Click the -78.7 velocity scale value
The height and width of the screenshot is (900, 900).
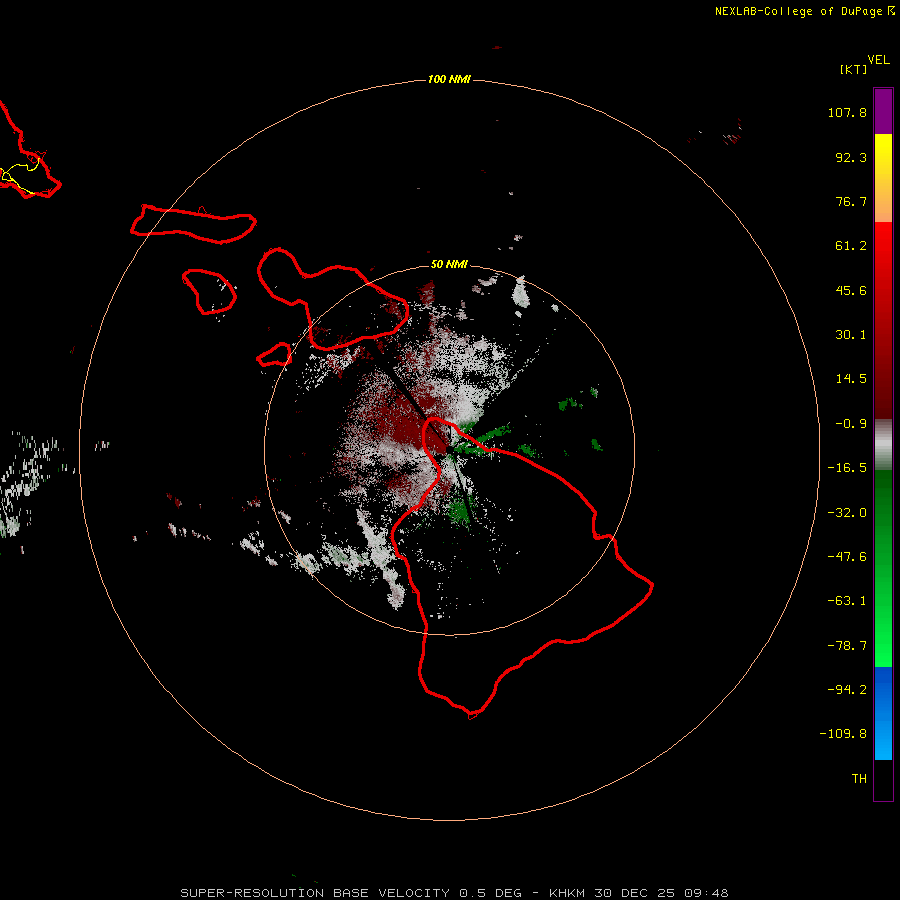tap(847, 646)
